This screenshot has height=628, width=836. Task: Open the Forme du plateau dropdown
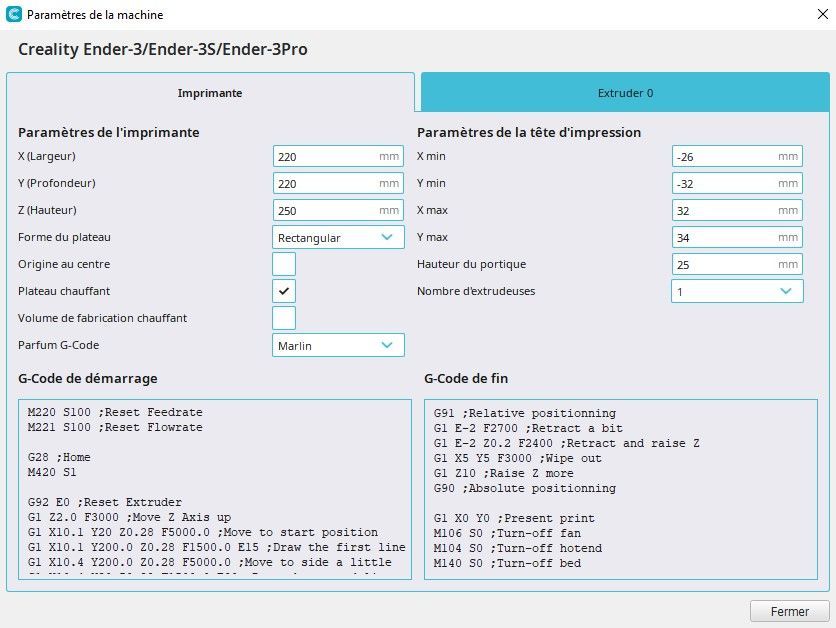tap(338, 237)
